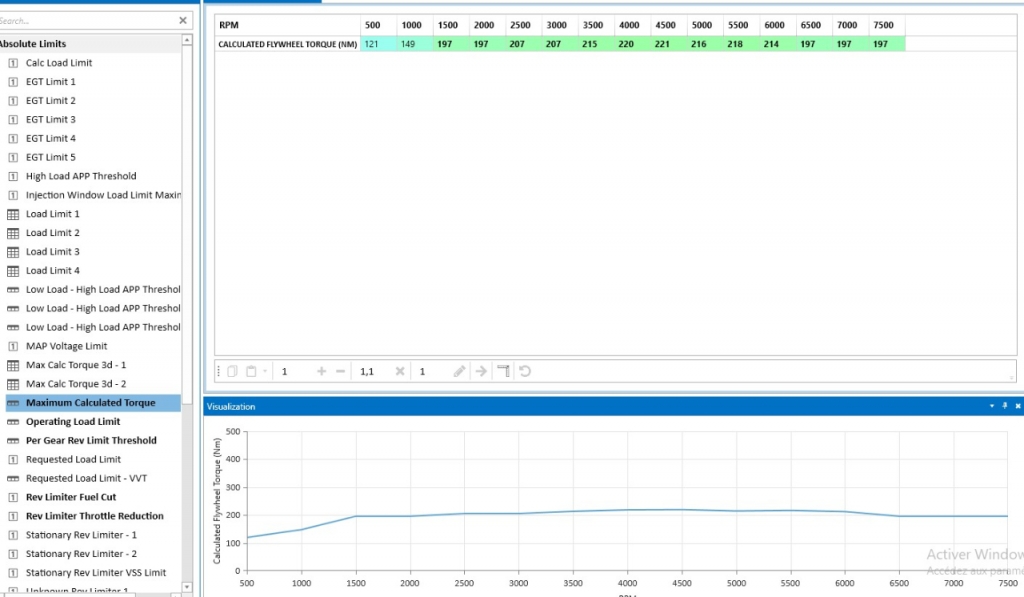This screenshot has width=1024, height=597.
Task: Click the Absolute Limits category header
Action: tap(90, 44)
